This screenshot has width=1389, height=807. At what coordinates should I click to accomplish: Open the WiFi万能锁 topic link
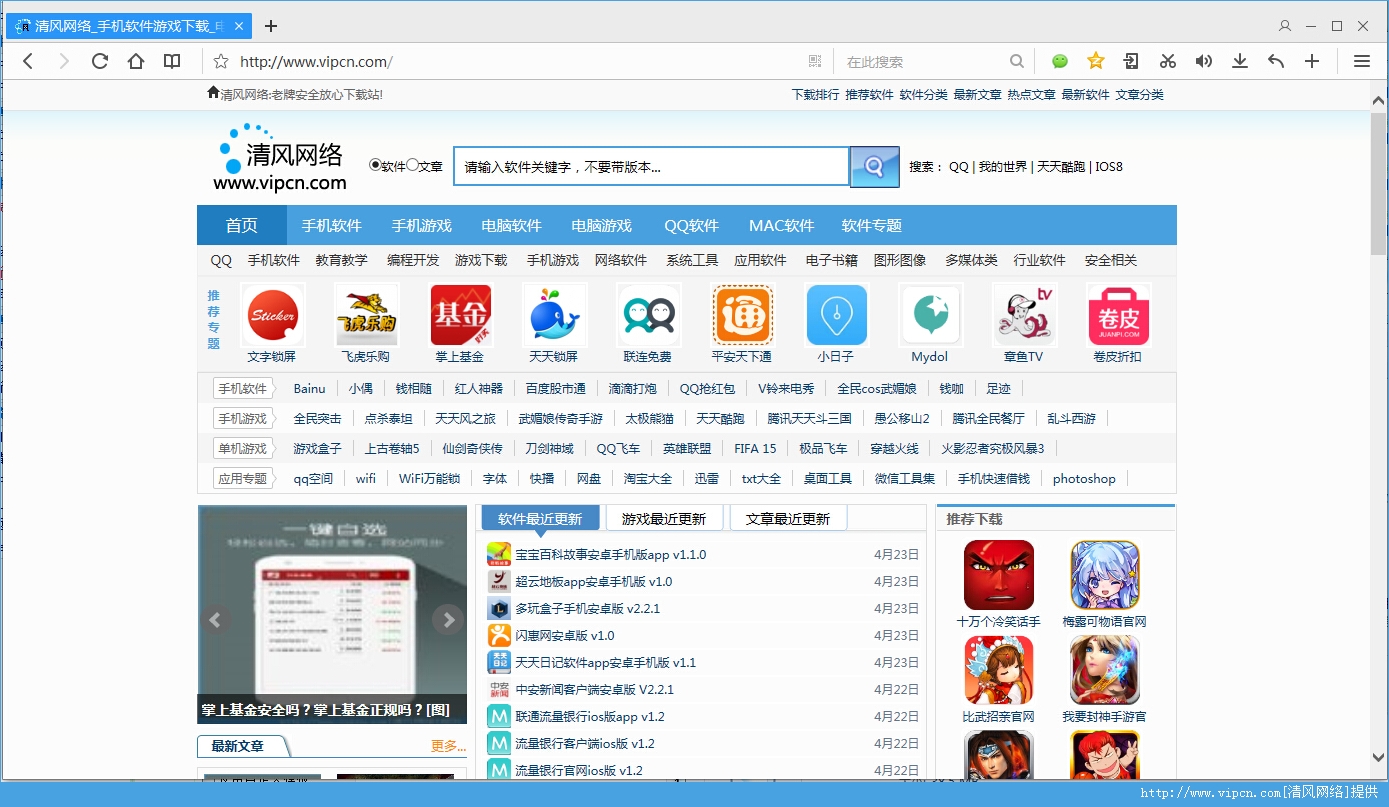pos(429,478)
